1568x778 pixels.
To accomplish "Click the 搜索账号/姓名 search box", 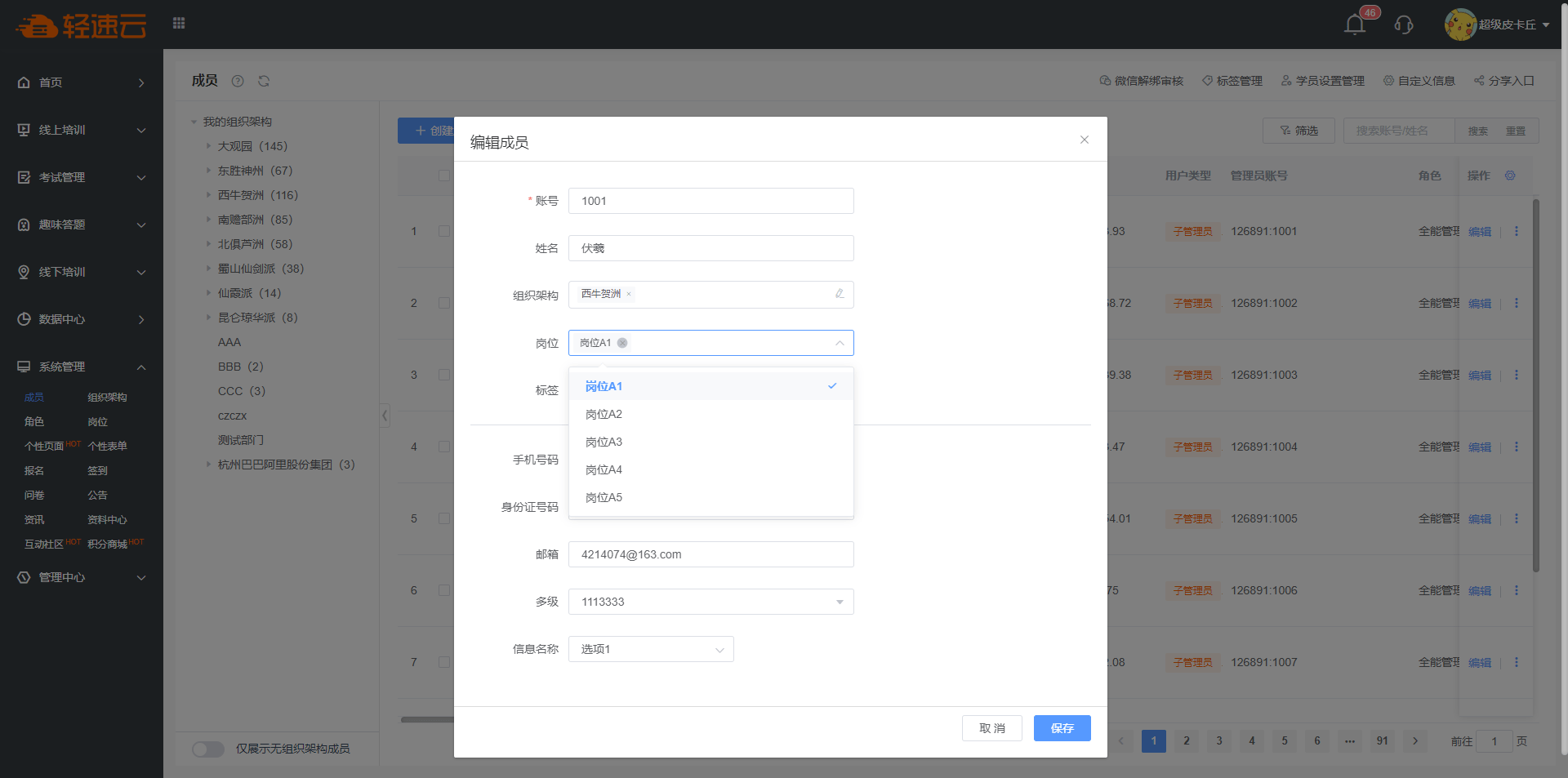I will [1399, 131].
